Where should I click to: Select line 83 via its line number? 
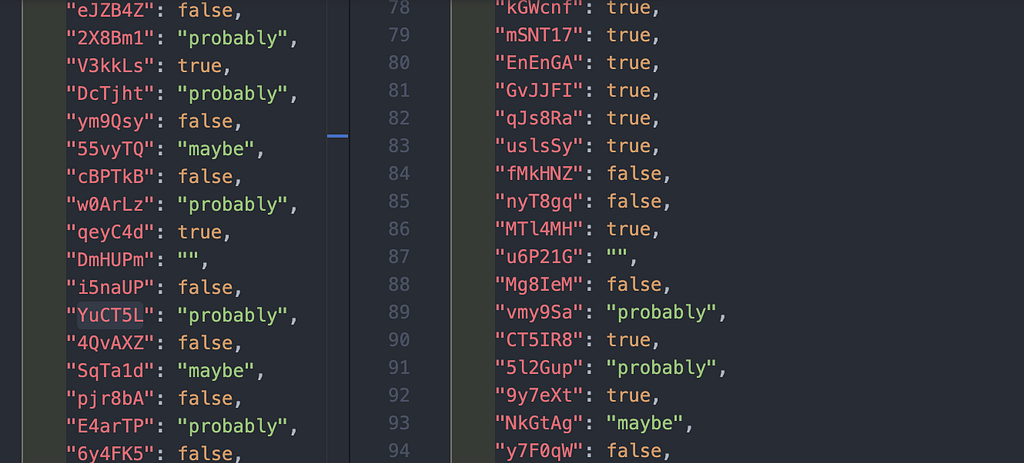click(x=399, y=146)
